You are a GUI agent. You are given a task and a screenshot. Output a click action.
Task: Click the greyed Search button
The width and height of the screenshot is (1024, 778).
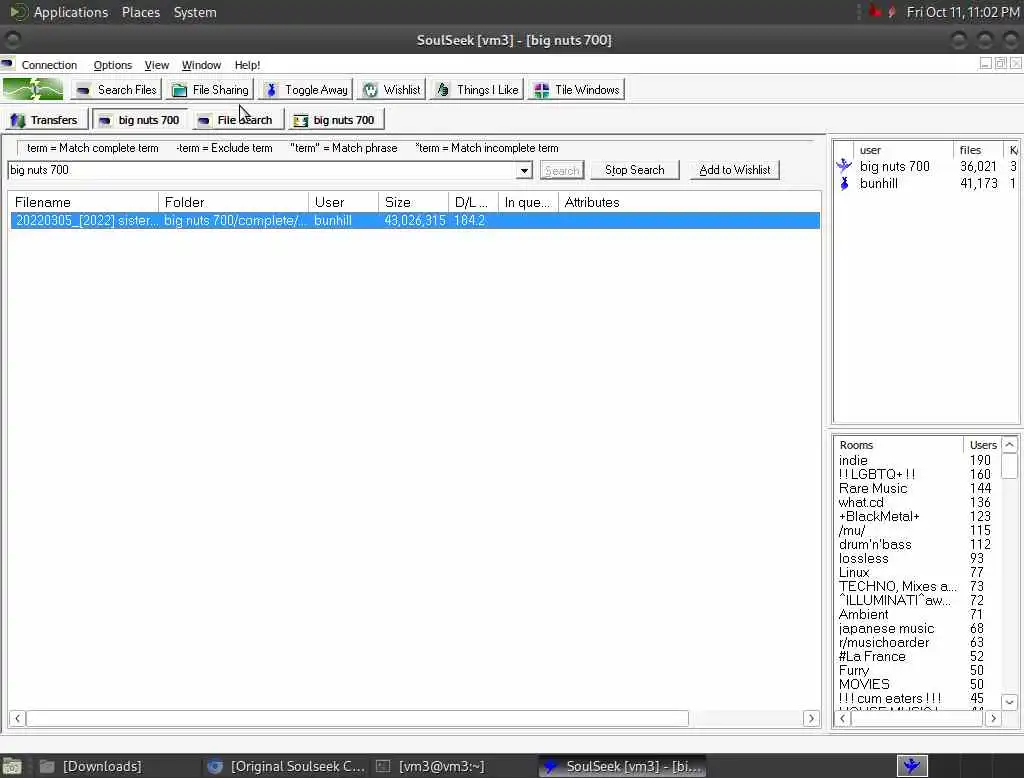pos(562,170)
